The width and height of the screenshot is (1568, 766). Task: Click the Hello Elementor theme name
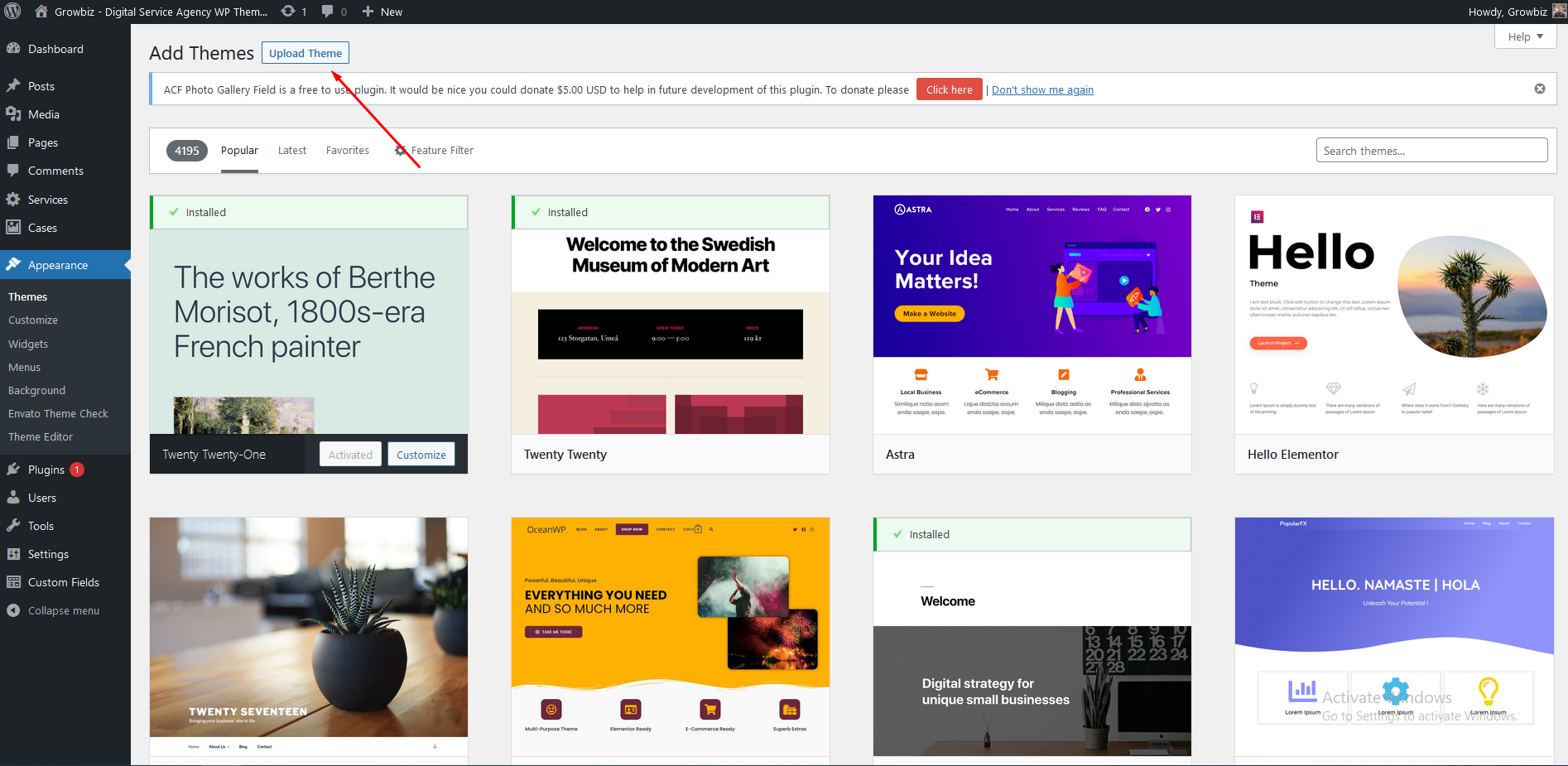1293,454
